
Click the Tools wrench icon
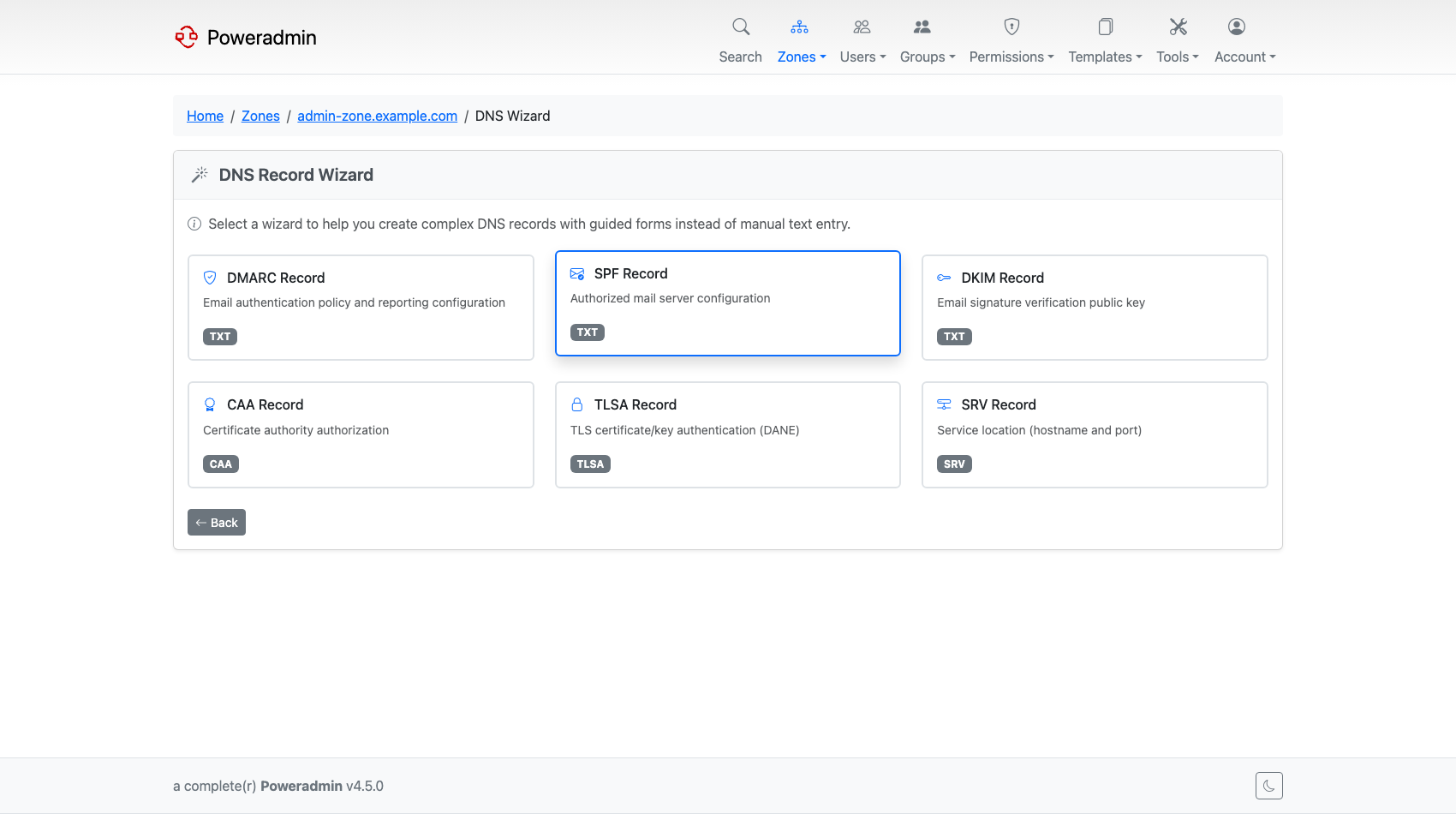click(1179, 27)
